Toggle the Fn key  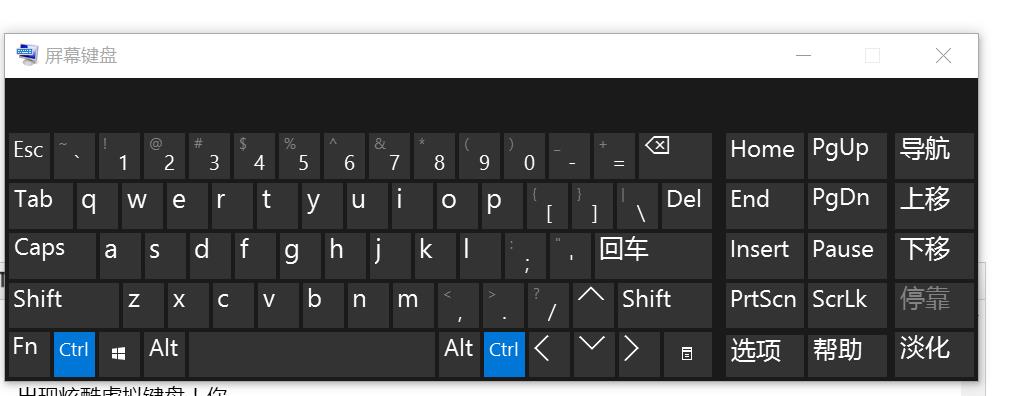coord(29,354)
